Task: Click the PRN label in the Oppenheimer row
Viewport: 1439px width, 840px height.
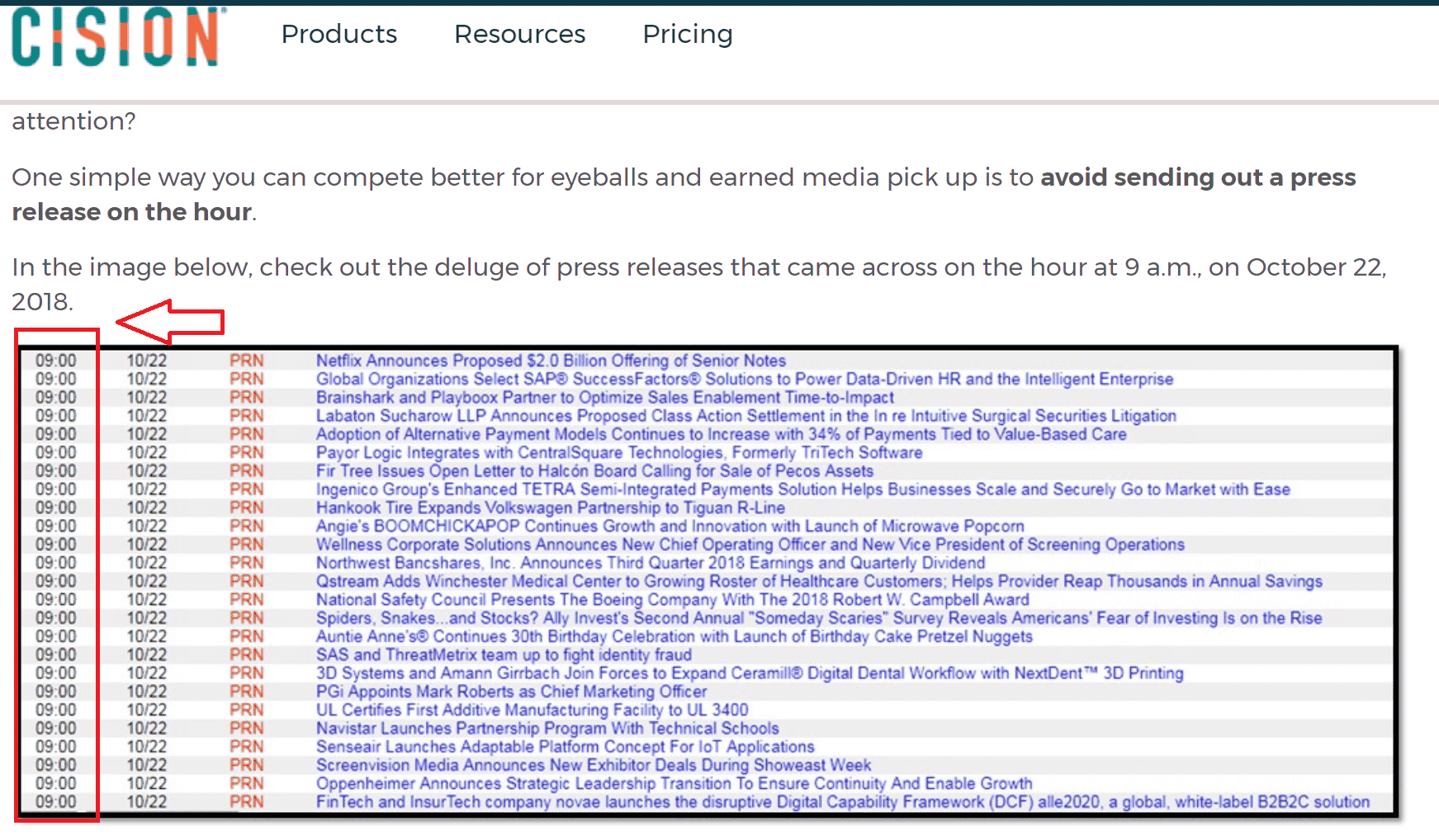Action: 247,783
